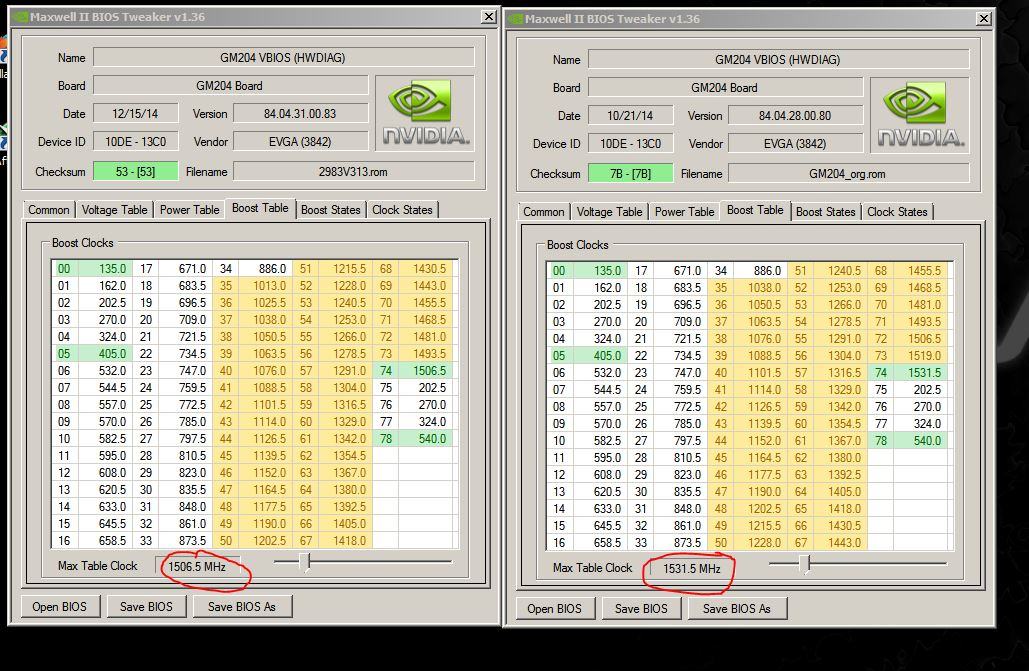Image resolution: width=1029 pixels, height=671 pixels.
Task: Select cell 1443.0 at index 67, right table
Action: pos(840,542)
